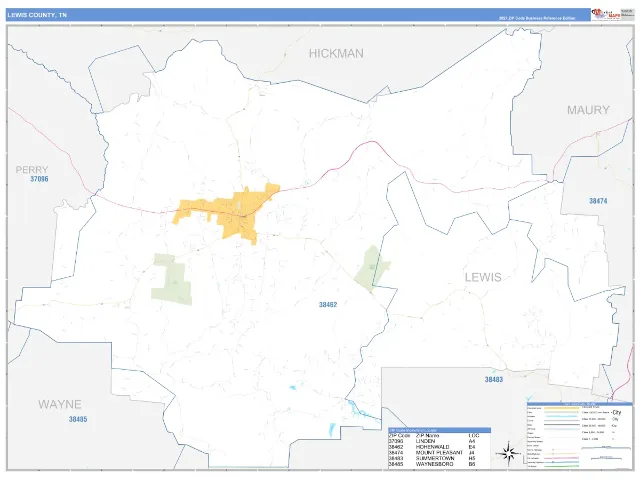The height and width of the screenshot is (480, 640).
Task: Click the 'PERRY' county label
Action: click(x=32, y=169)
